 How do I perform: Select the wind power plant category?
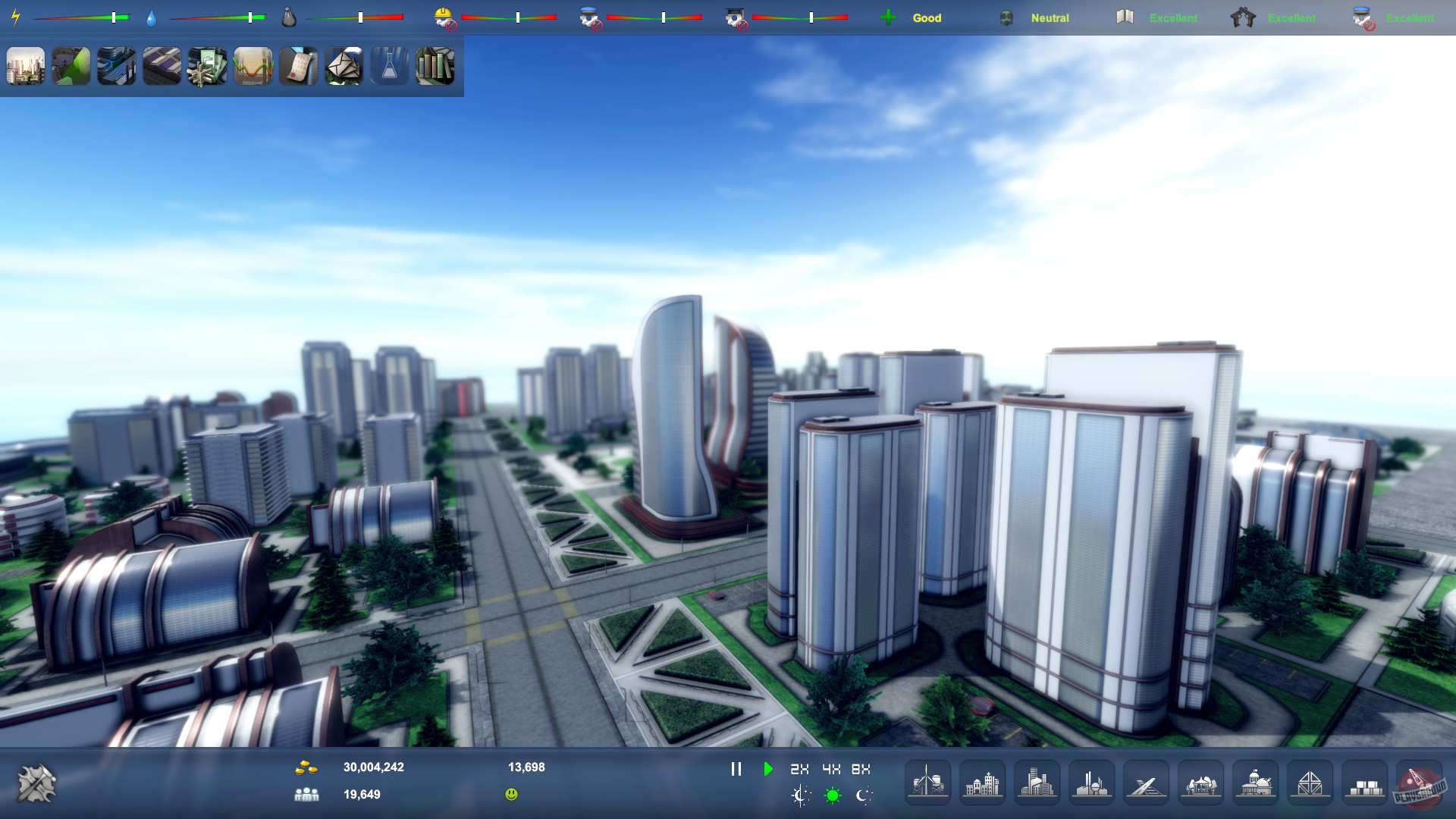(x=927, y=783)
